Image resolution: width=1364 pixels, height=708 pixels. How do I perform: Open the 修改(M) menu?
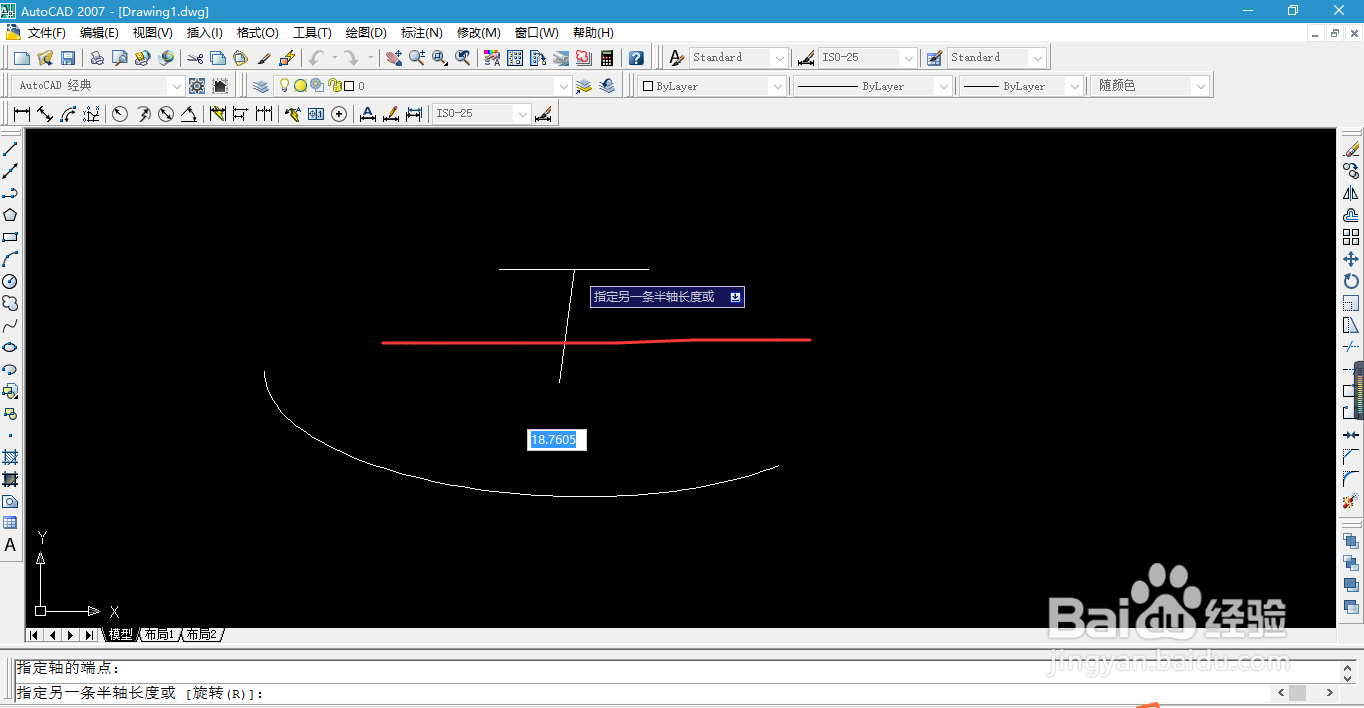(479, 33)
